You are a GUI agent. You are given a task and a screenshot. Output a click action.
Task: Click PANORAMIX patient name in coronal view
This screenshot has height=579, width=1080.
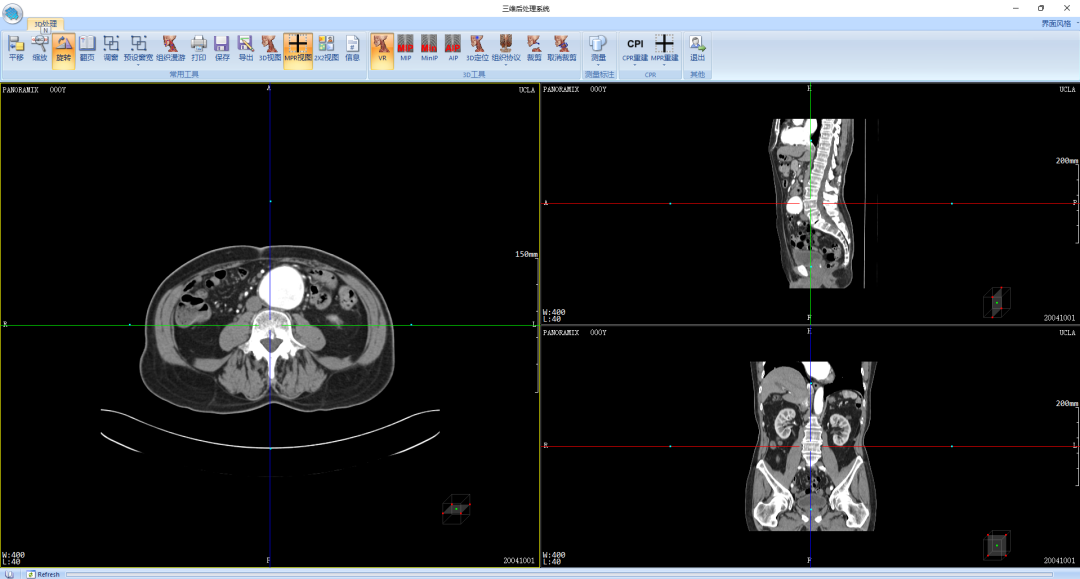pyautogui.click(x=561, y=333)
